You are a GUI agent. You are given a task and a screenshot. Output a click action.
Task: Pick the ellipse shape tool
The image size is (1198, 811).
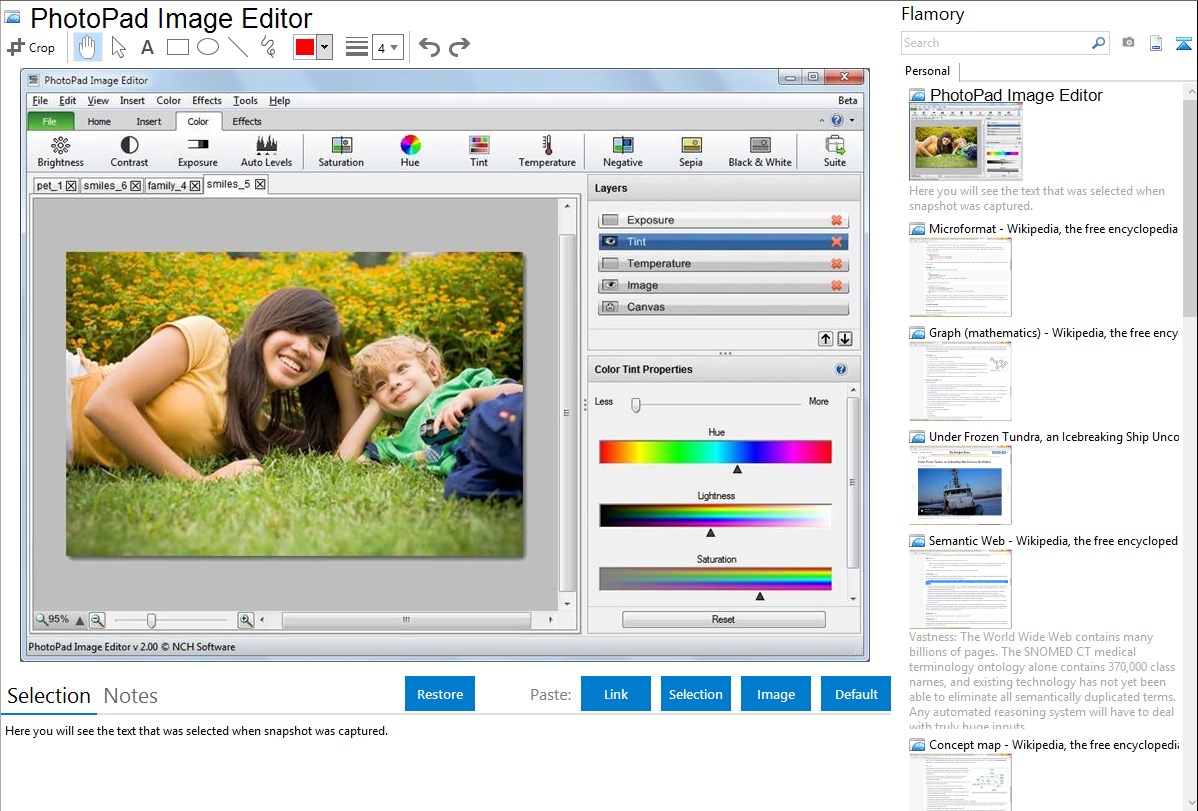point(208,47)
